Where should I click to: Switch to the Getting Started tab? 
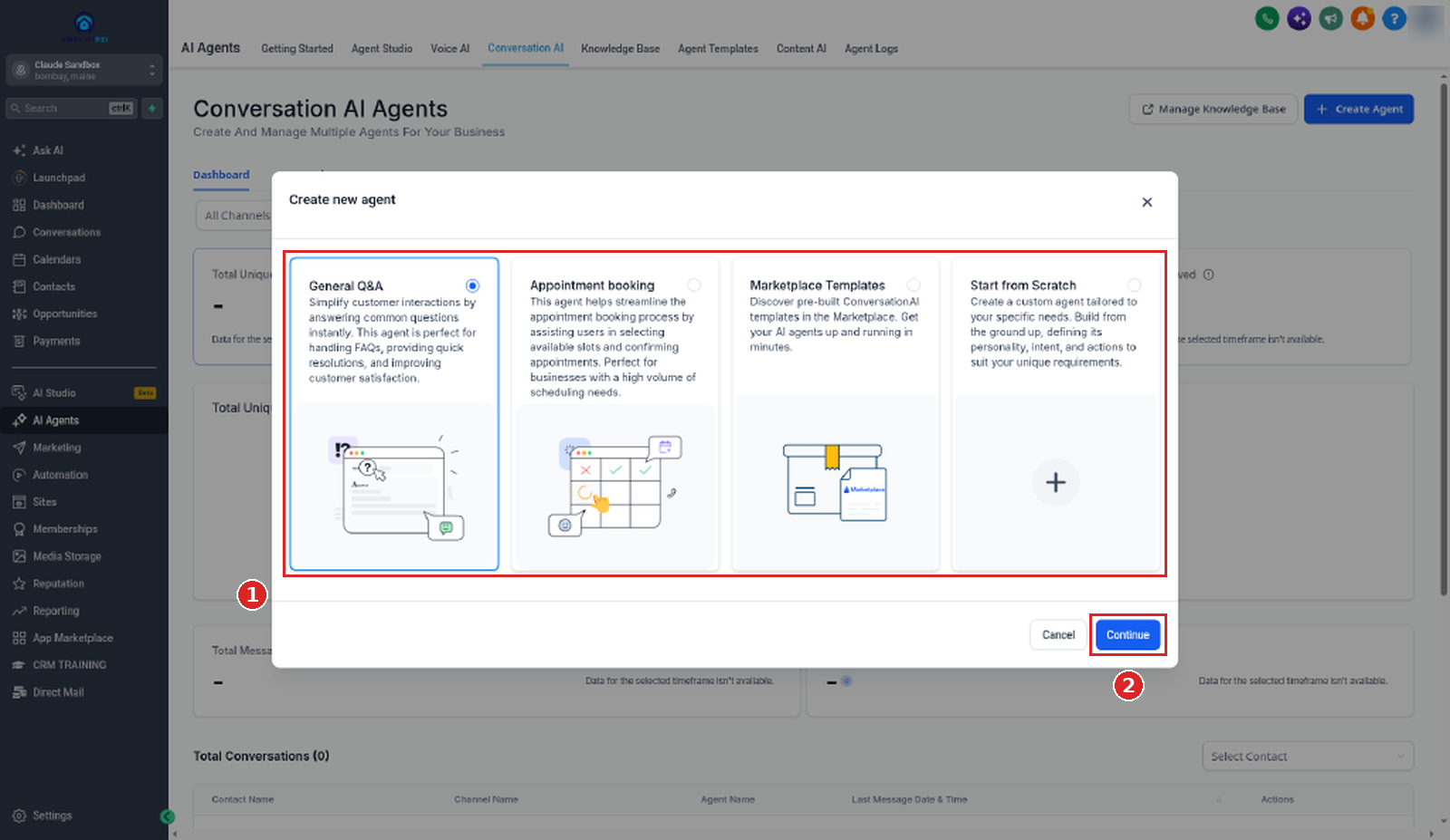[297, 49]
